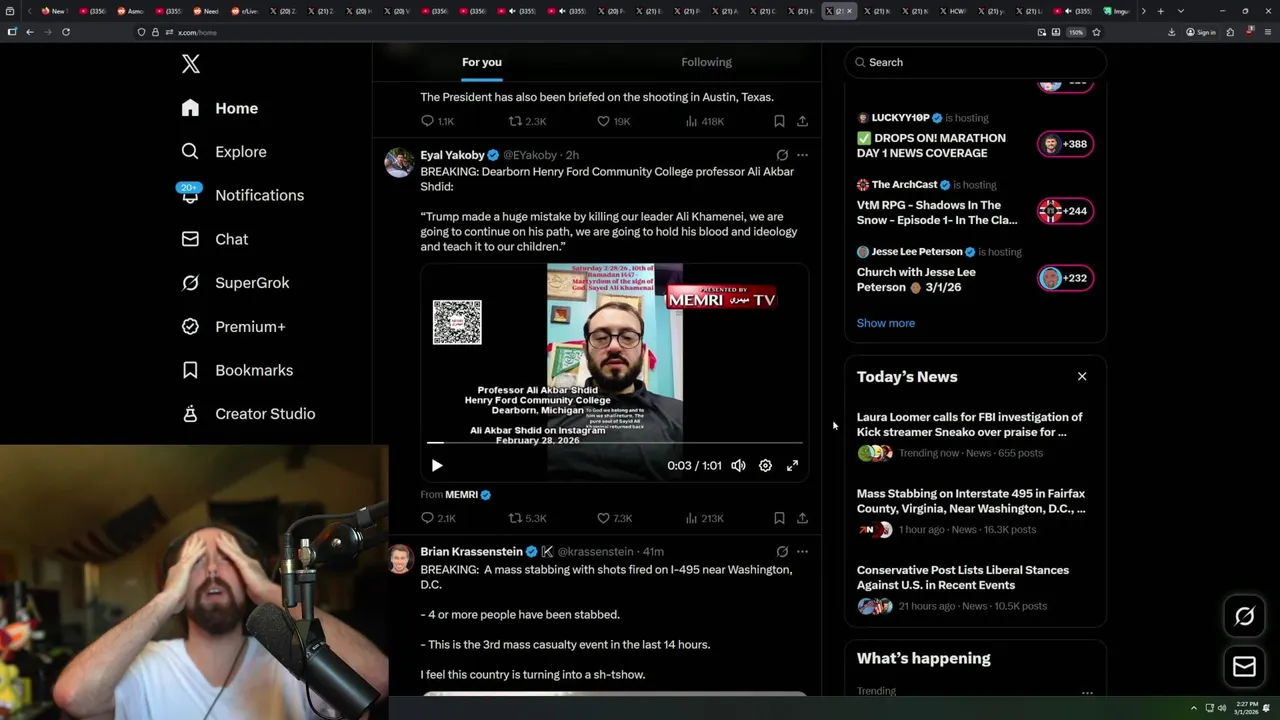Image resolution: width=1280 pixels, height=720 pixels.
Task: Open Conservative Post Lists Liberal Stances news
Action: point(975,588)
